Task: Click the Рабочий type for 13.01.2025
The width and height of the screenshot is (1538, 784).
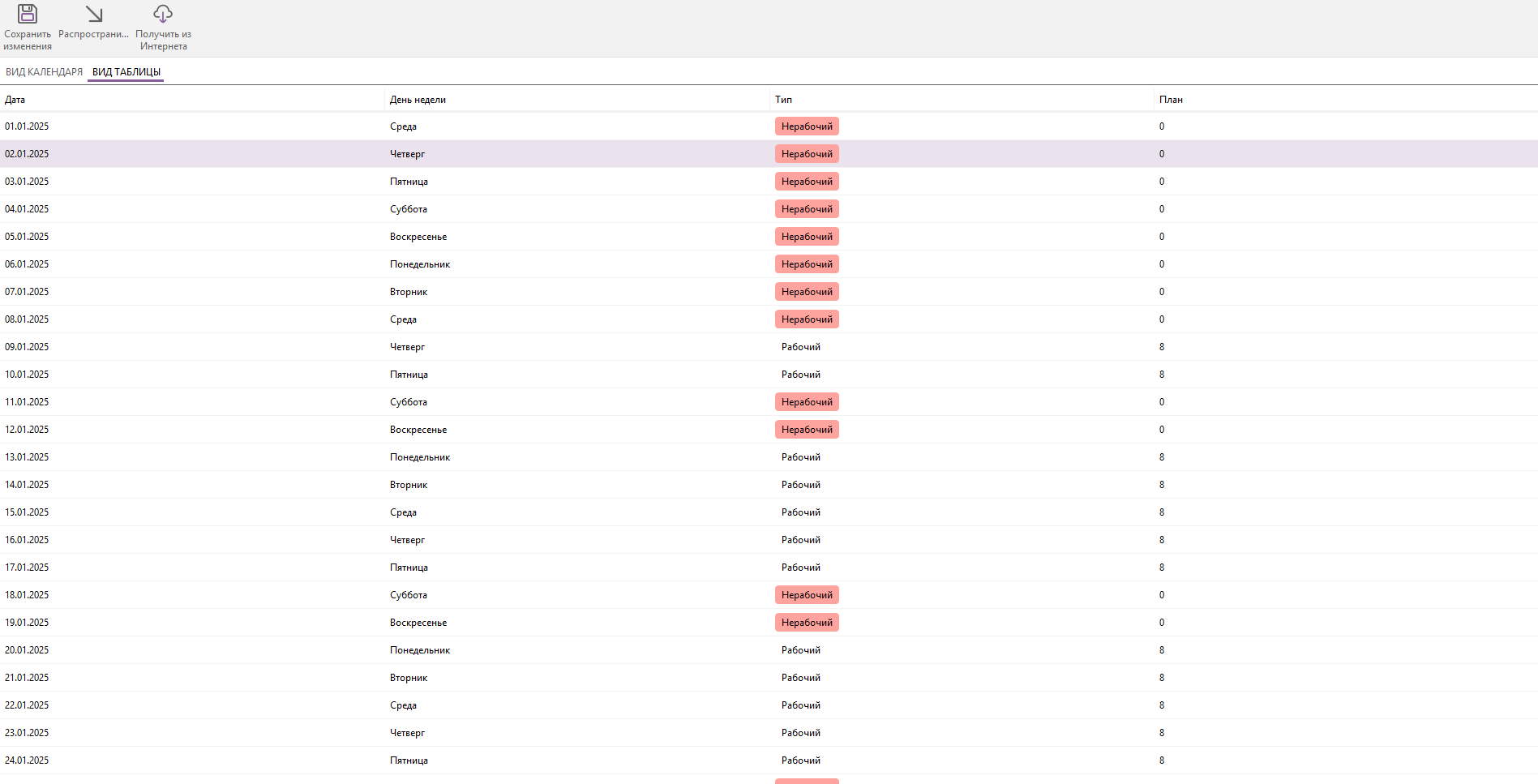Action: click(801, 457)
